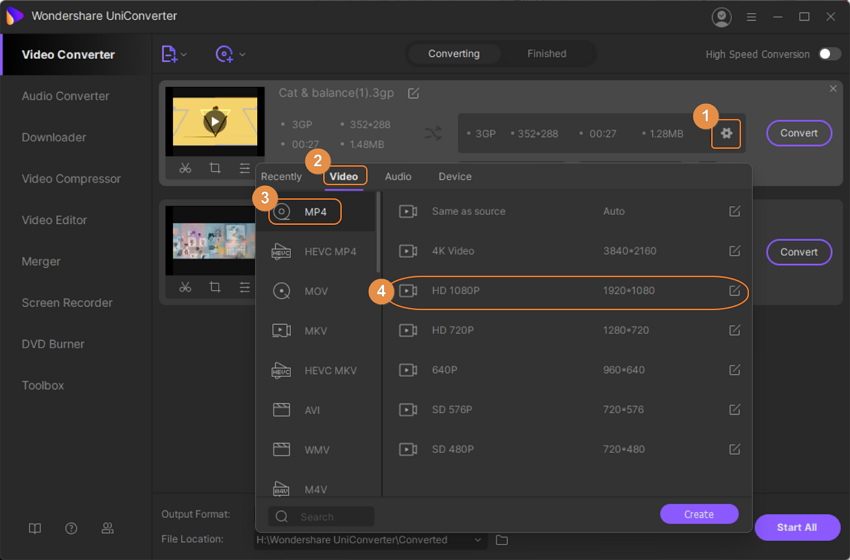Image resolution: width=850 pixels, height=560 pixels.
Task: Edit the Same as source preset
Action: (735, 211)
